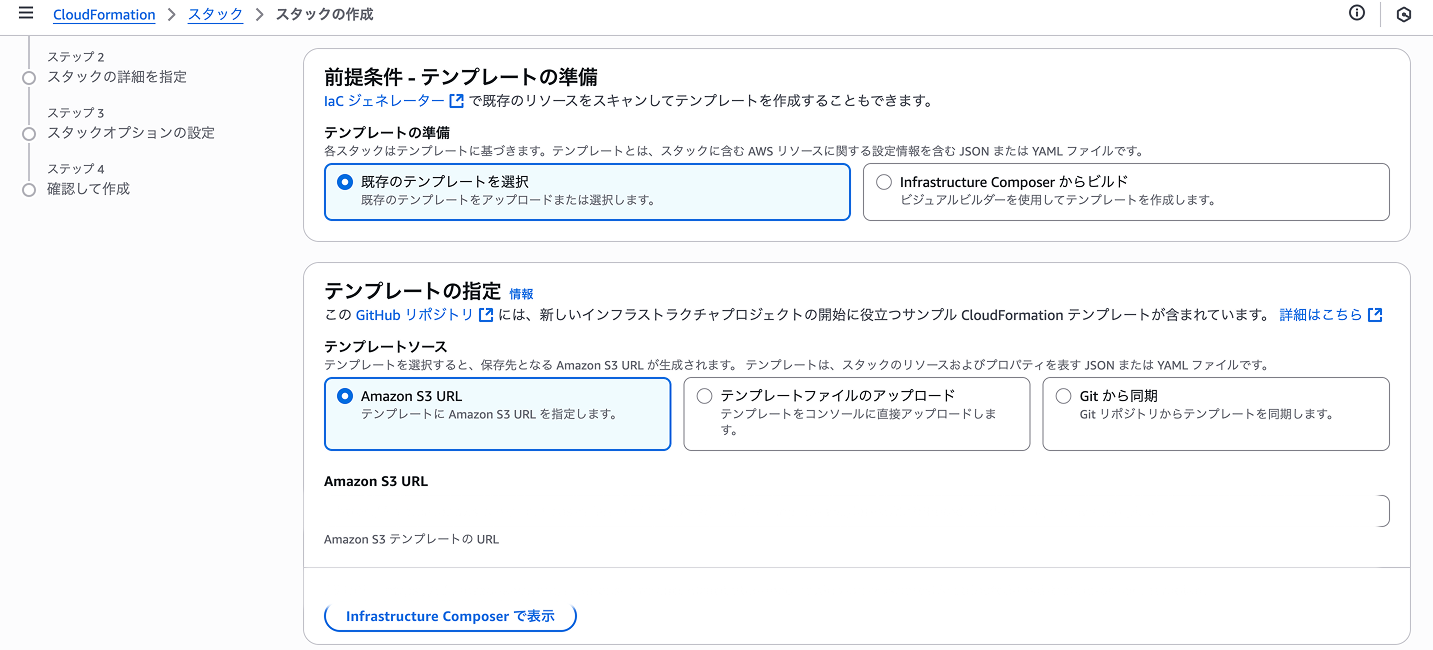Screen dimensions: 1433x650
Task: Click Infrastructure Composer で表示 button
Action: (450, 616)
